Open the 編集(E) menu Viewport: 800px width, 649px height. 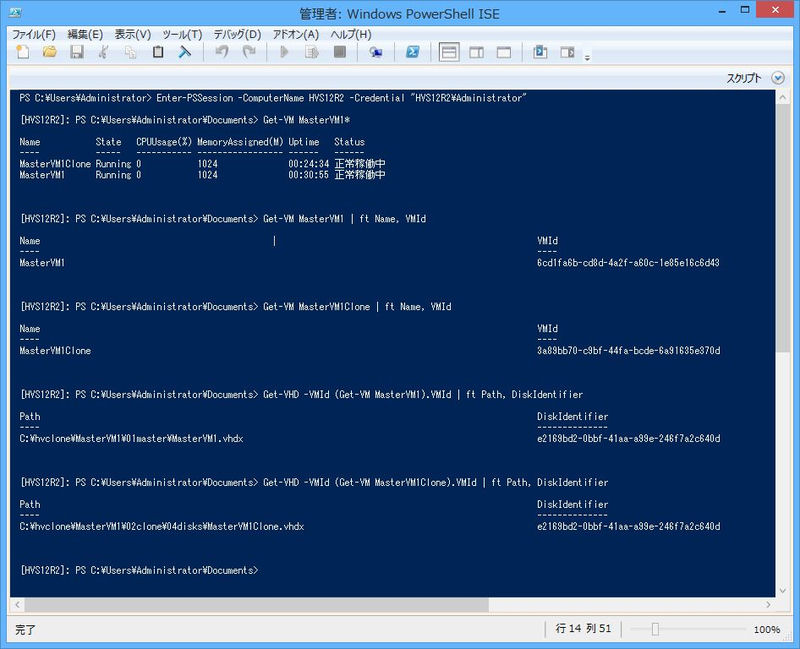pos(85,34)
